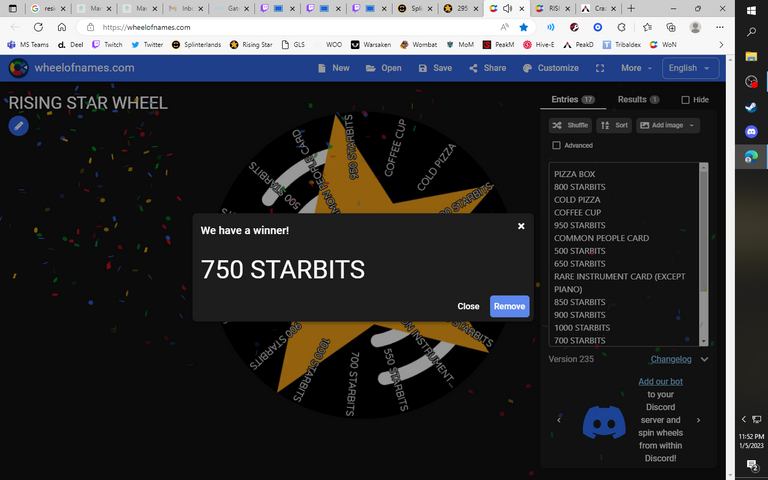Open the tab actions menu icon
The image size is (768, 480).
13,8
